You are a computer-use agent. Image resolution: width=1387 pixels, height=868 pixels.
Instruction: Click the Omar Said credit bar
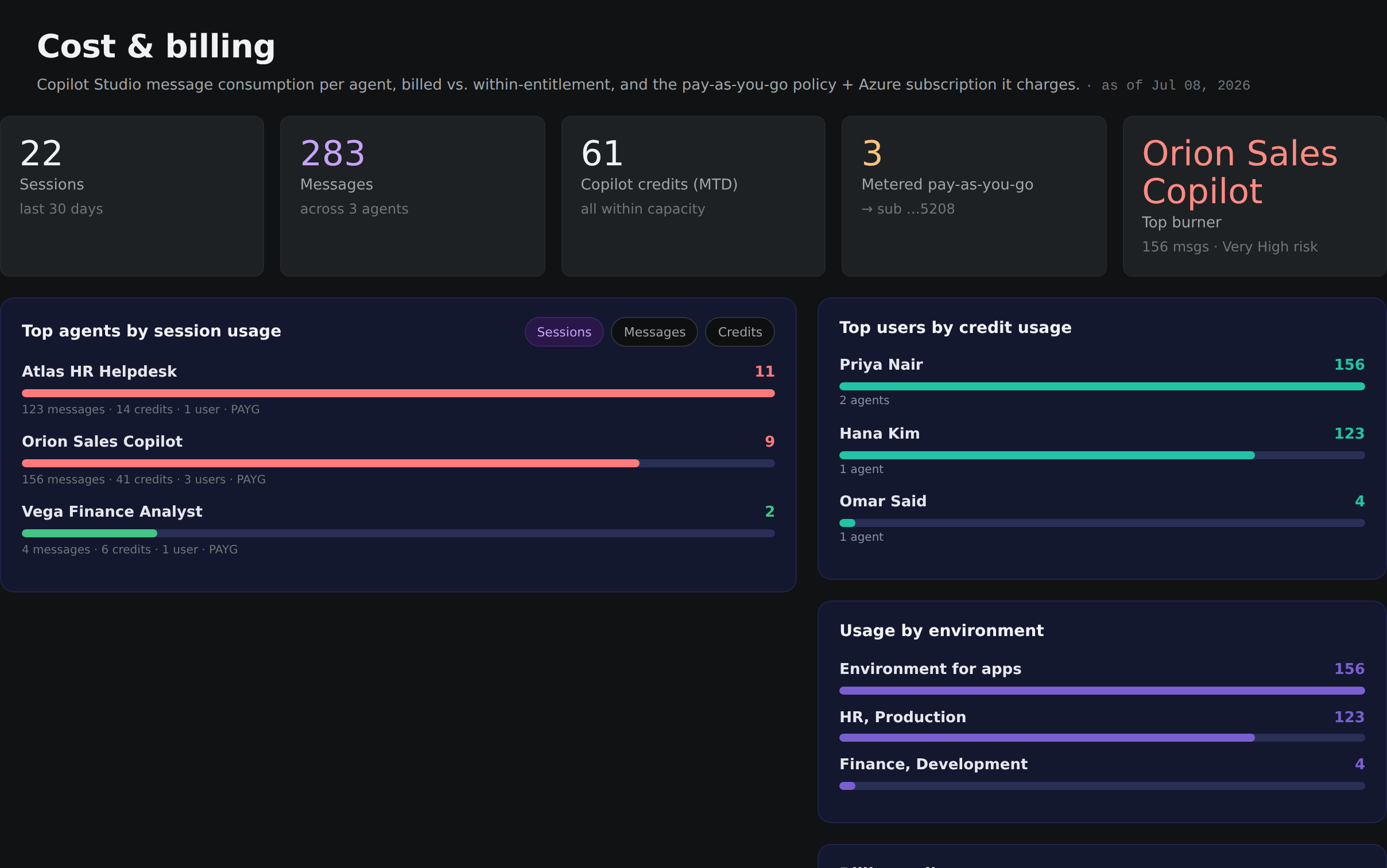(1102, 523)
